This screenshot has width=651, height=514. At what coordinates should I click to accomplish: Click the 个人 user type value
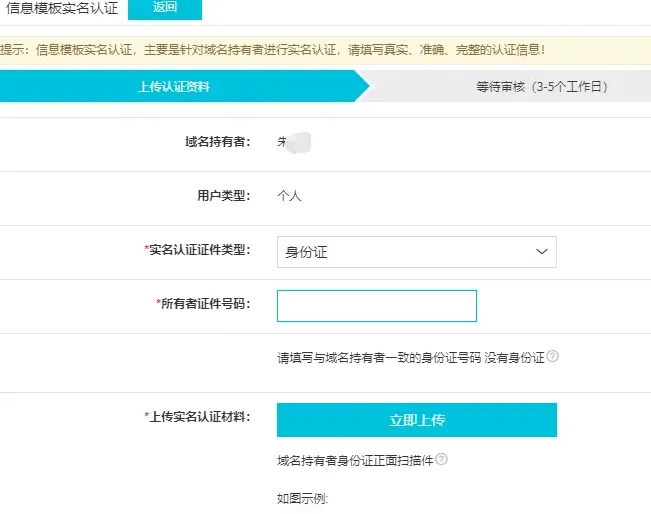pyautogui.click(x=289, y=196)
